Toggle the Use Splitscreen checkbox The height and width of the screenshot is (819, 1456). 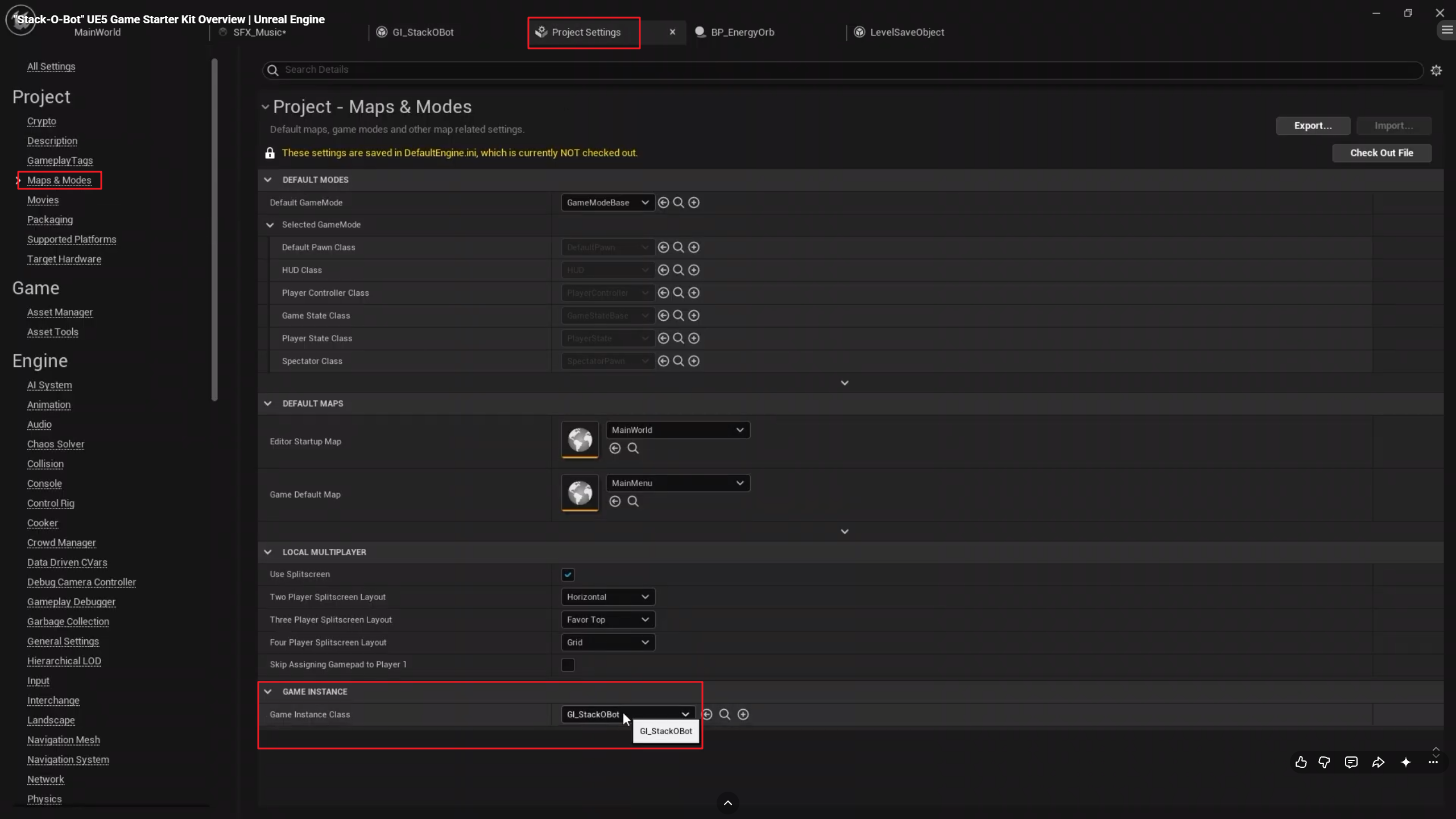click(x=568, y=574)
